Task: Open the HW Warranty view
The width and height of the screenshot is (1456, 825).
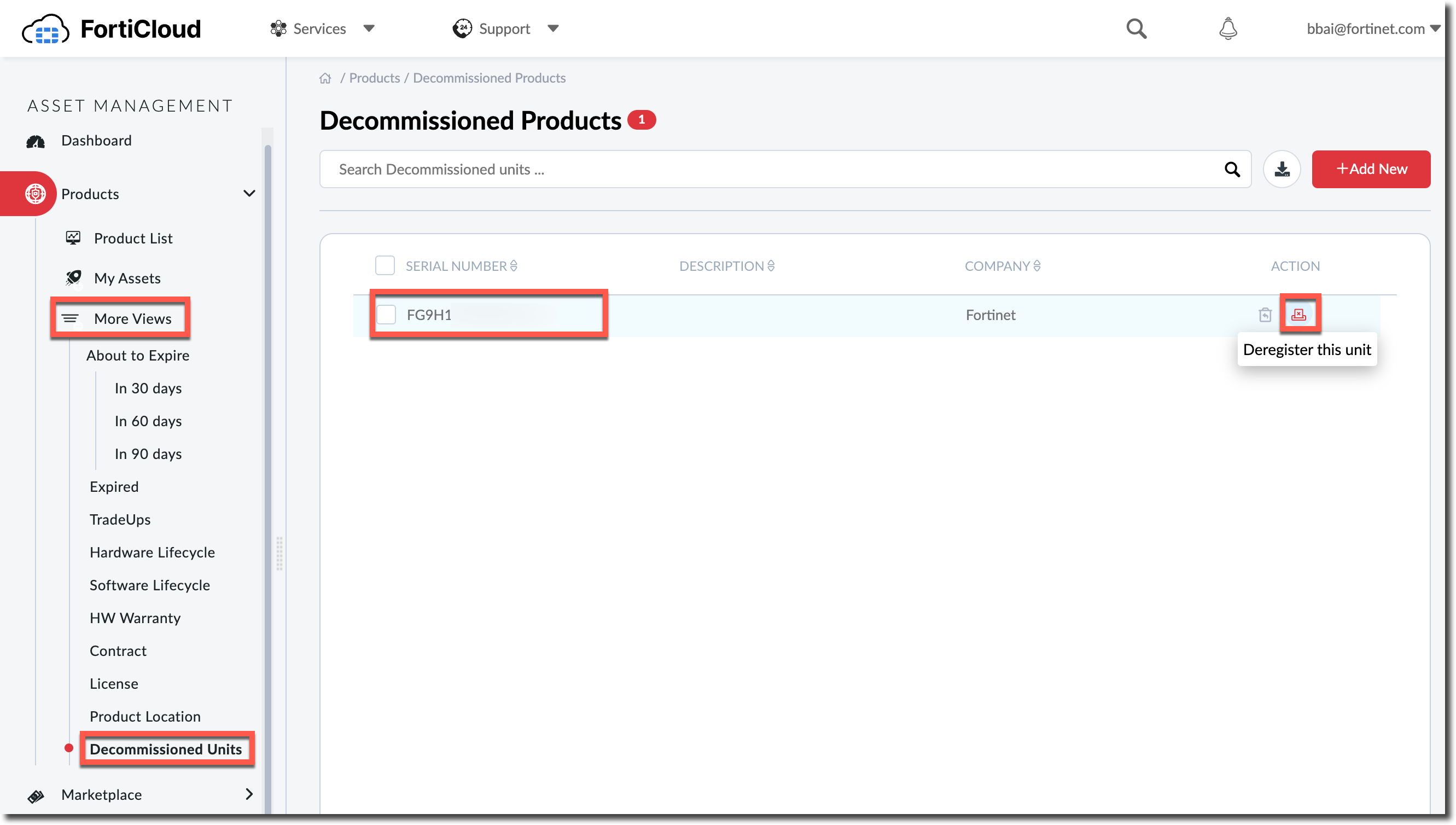Action: (x=135, y=618)
